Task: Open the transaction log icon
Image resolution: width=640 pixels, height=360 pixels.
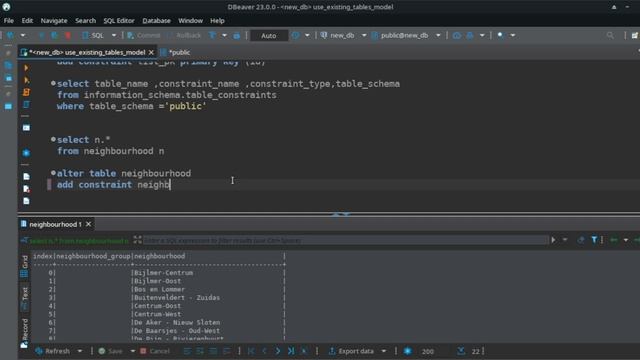Action: pyautogui.click(x=296, y=36)
